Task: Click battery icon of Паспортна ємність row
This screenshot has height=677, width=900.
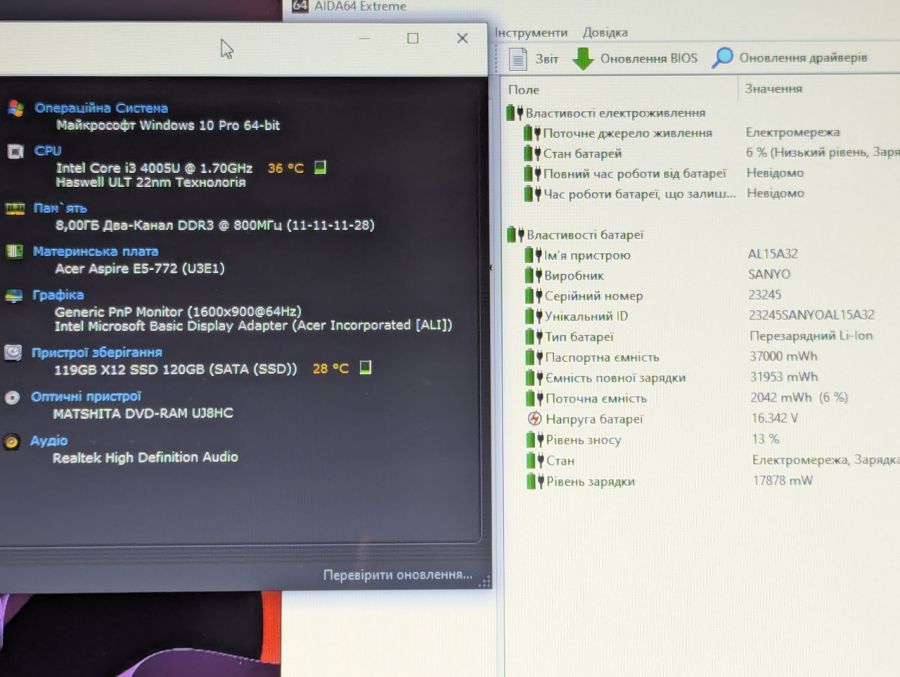Action: click(x=534, y=357)
